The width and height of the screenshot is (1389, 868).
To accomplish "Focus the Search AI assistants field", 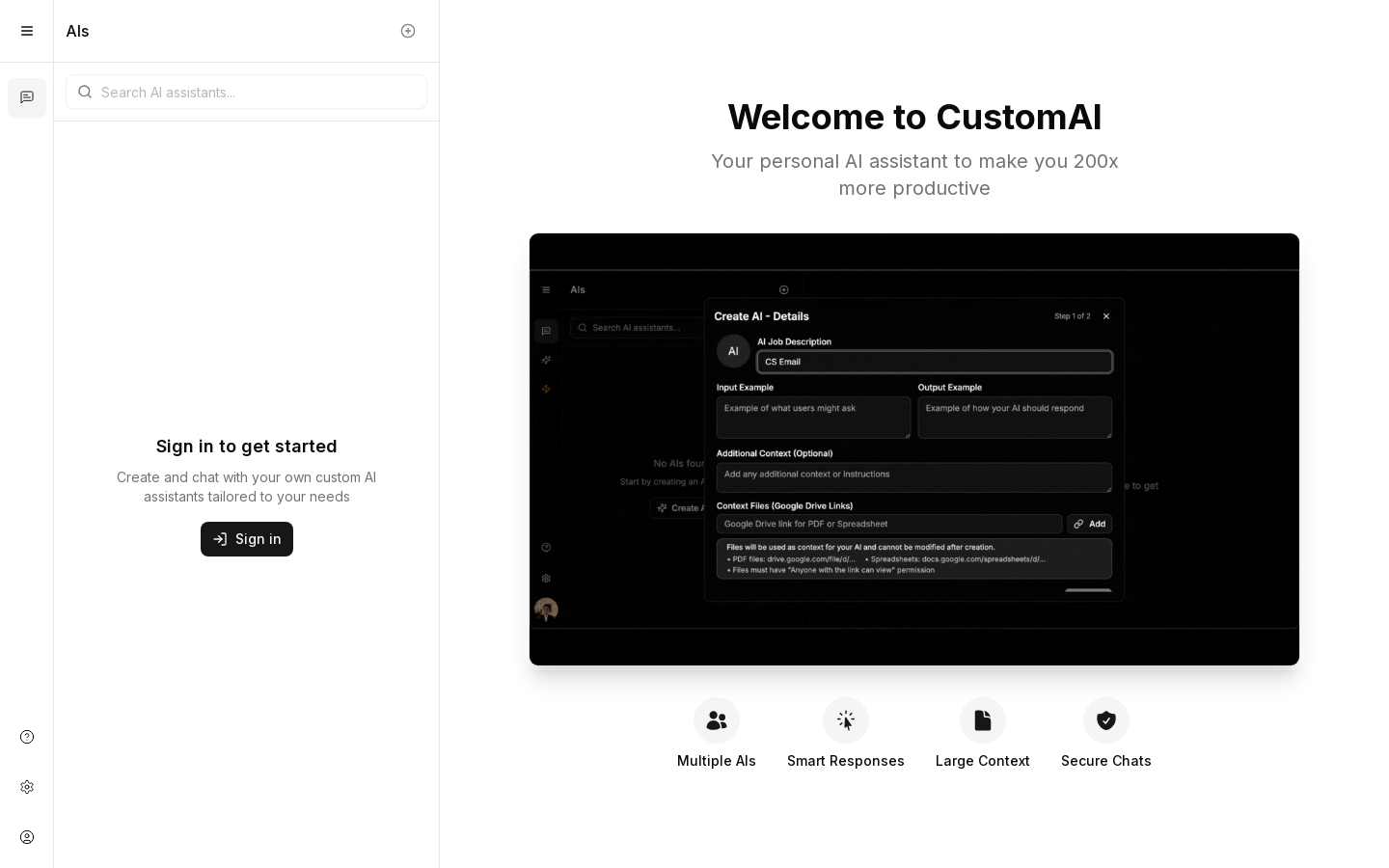I will 246,92.
